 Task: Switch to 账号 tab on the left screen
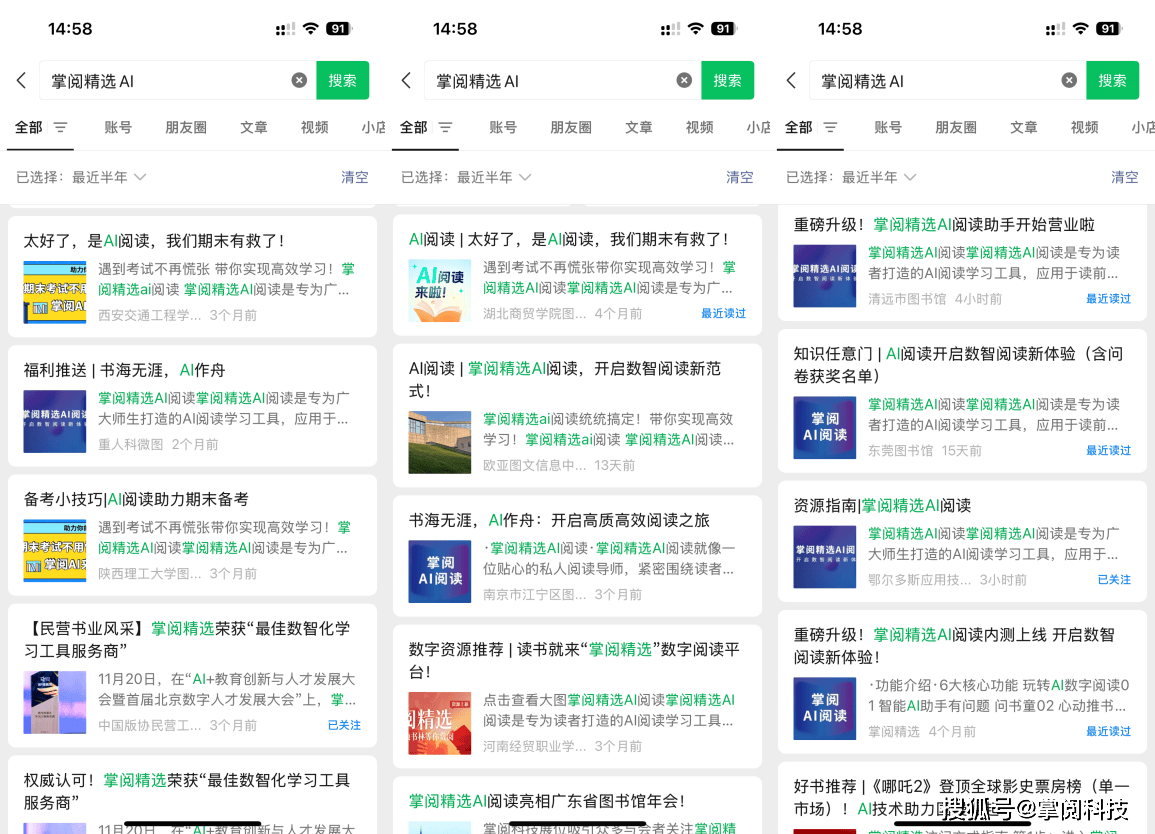pyautogui.click(x=118, y=127)
